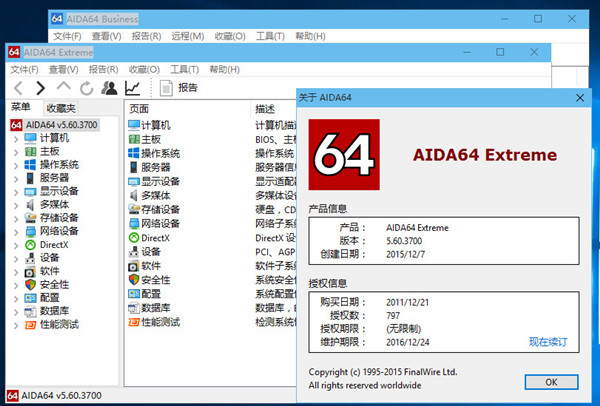The width and height of the screenshot is (600, 406).
Task: Open the 操作系统 item in page list
Action: pos(136,154)
